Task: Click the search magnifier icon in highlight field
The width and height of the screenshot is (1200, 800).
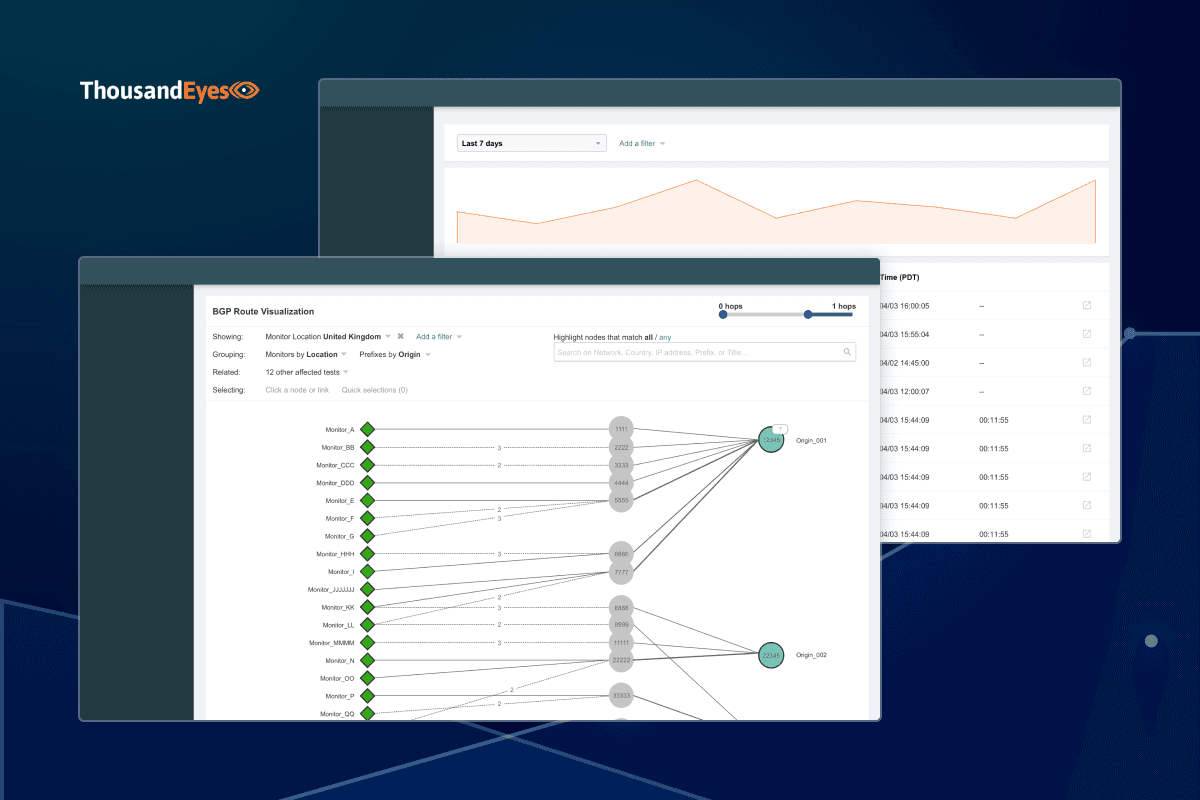Action: click(846, 352)
